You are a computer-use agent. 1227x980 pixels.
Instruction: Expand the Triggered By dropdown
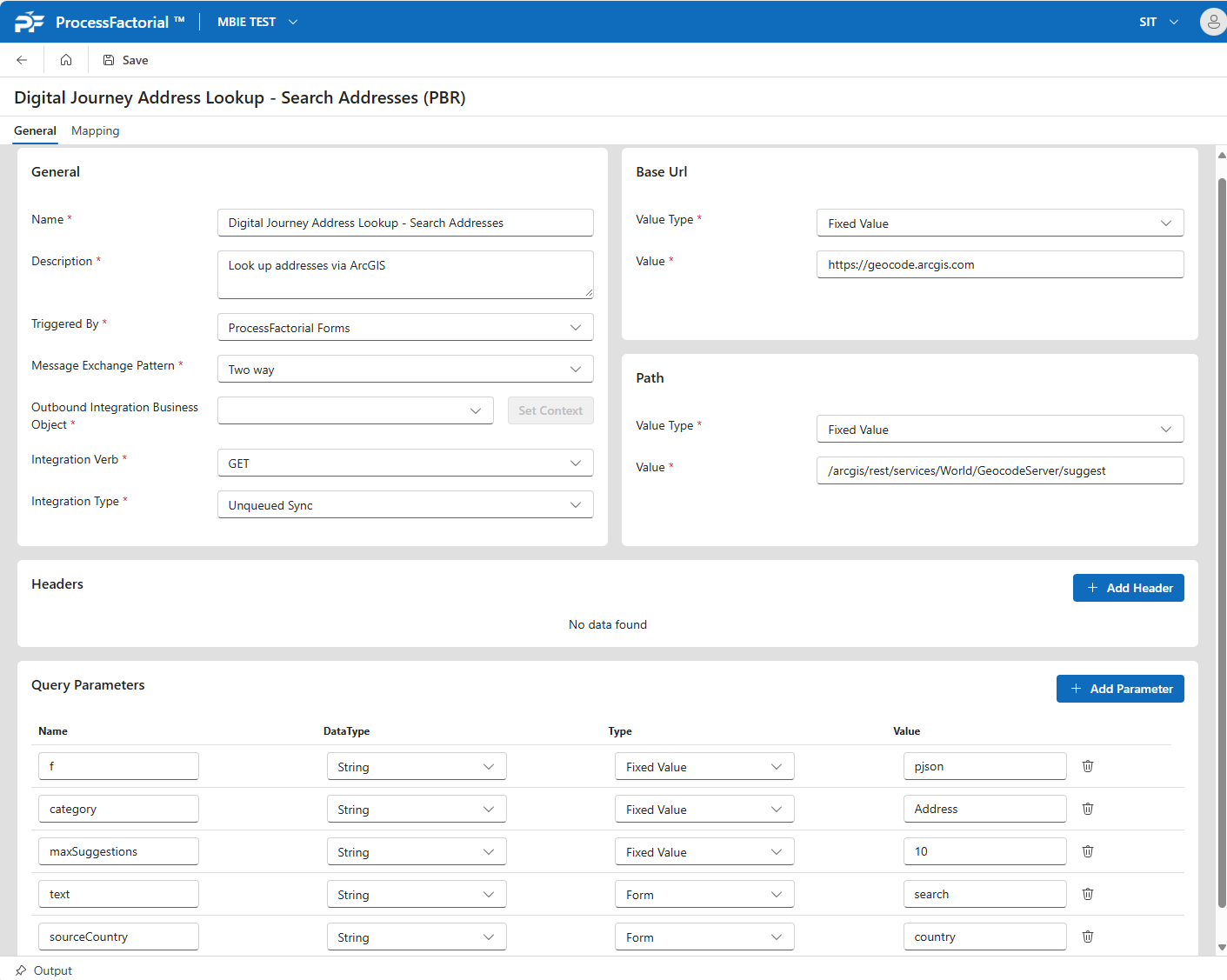coord(405,328)
